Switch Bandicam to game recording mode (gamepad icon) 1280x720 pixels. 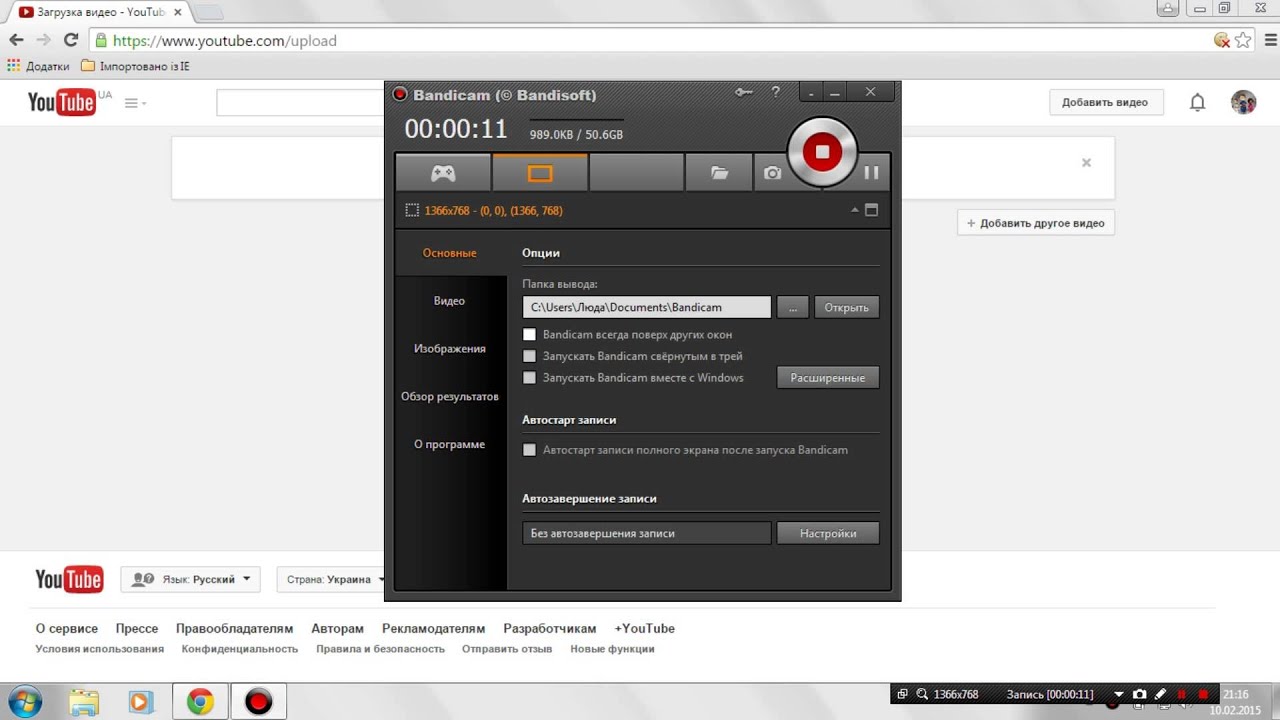click(443, 173)
